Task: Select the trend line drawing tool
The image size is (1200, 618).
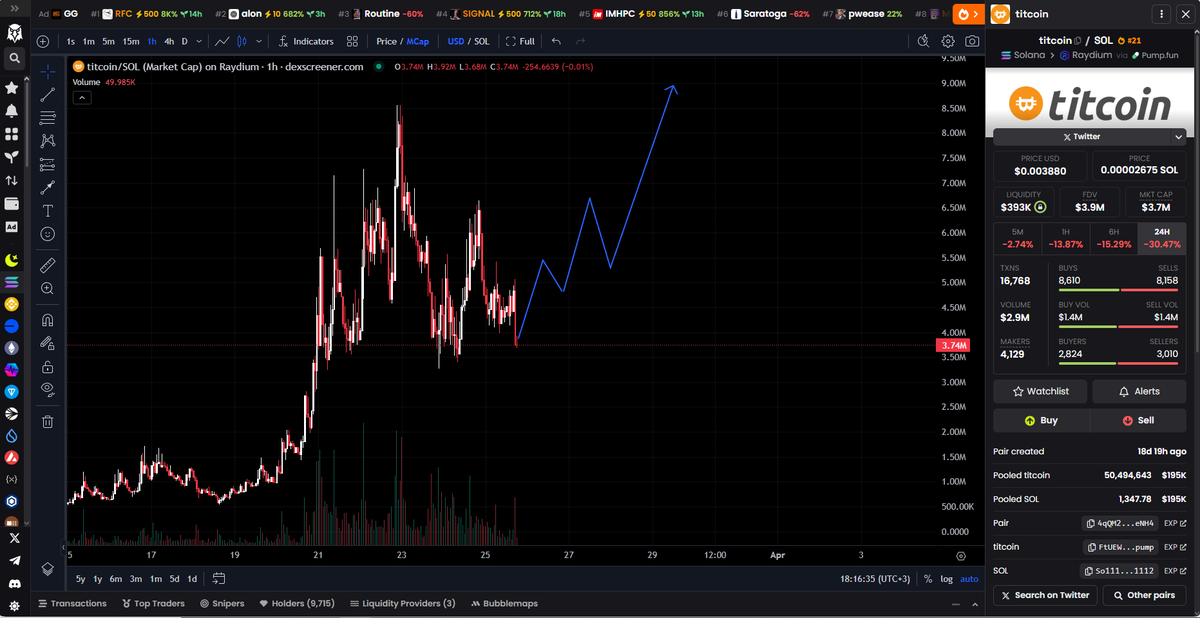Action: [47, 95]
